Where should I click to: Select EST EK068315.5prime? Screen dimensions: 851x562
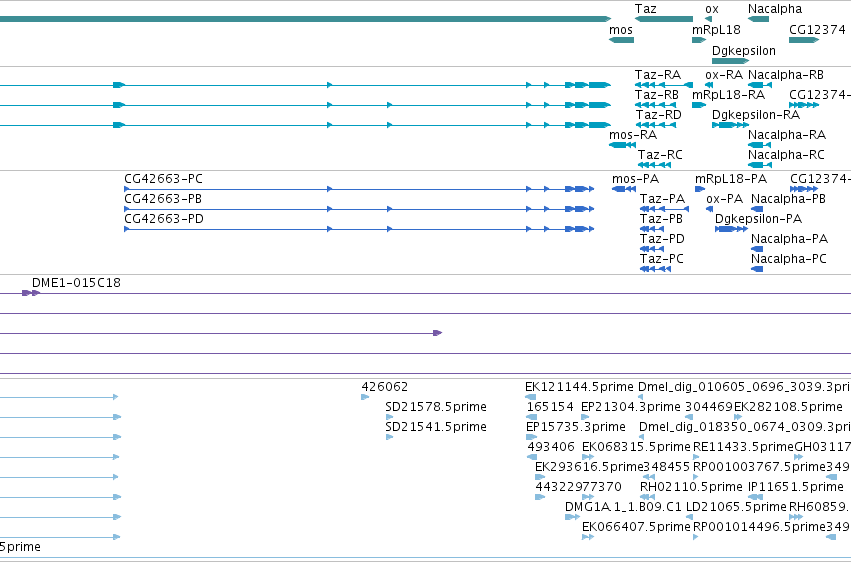tap(636, 448)
